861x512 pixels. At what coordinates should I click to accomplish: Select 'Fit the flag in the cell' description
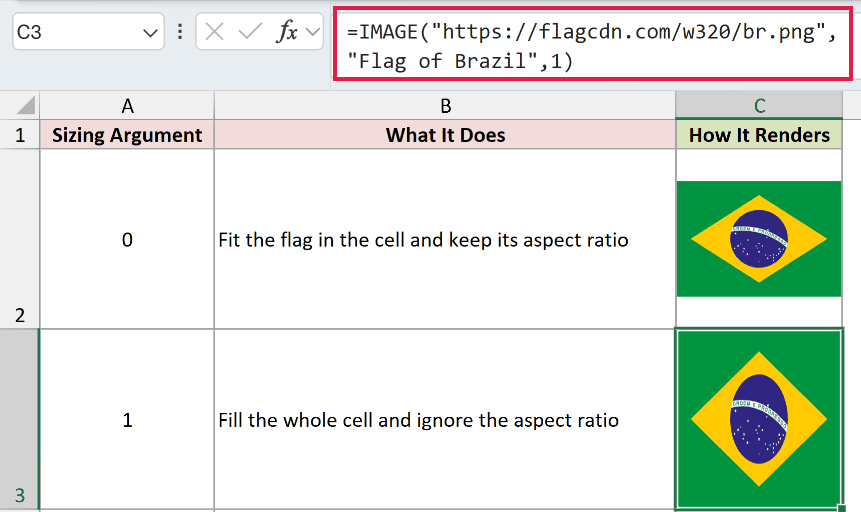tap(445, 239)
